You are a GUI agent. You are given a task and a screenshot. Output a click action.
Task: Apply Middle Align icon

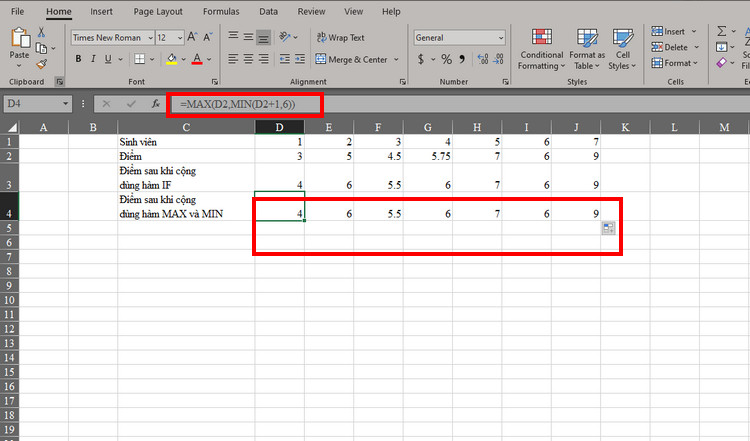tap(248, 36)
